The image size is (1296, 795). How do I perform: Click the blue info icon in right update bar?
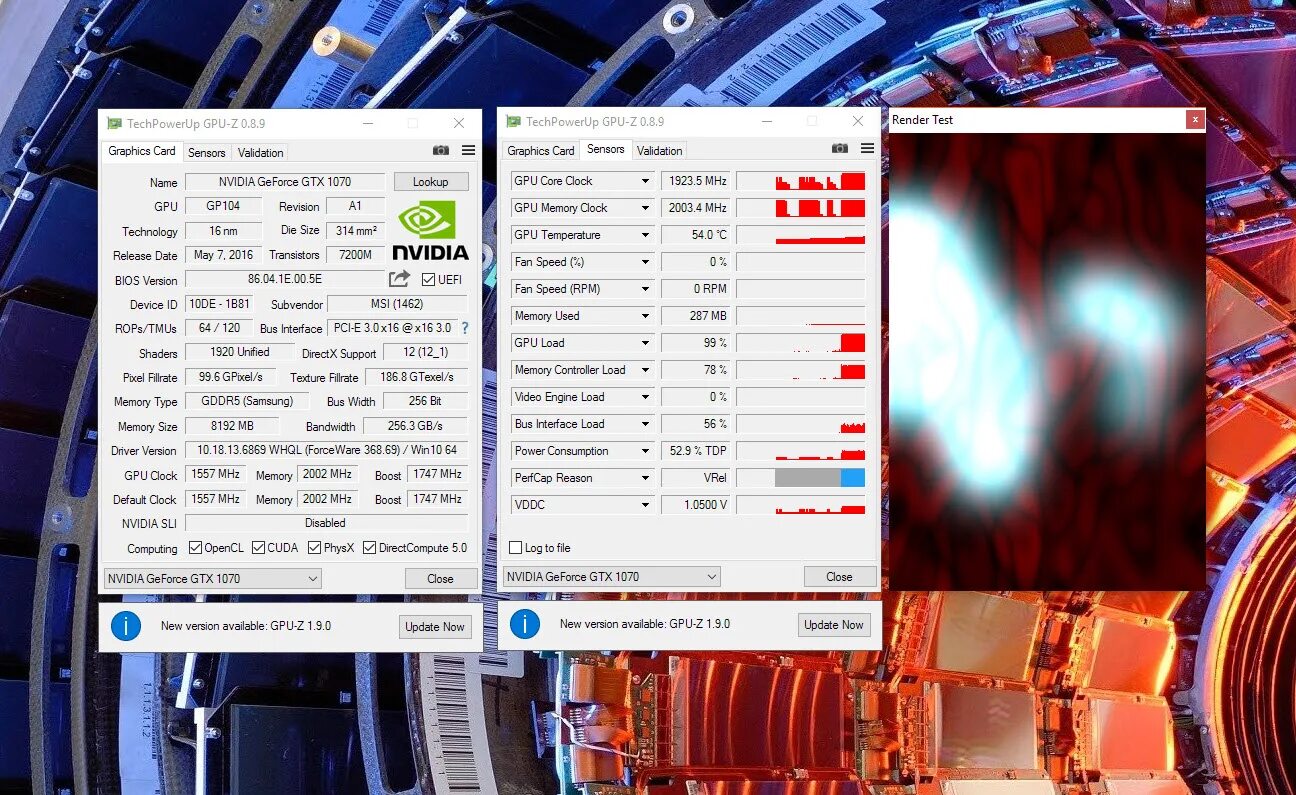pos(525,624)
